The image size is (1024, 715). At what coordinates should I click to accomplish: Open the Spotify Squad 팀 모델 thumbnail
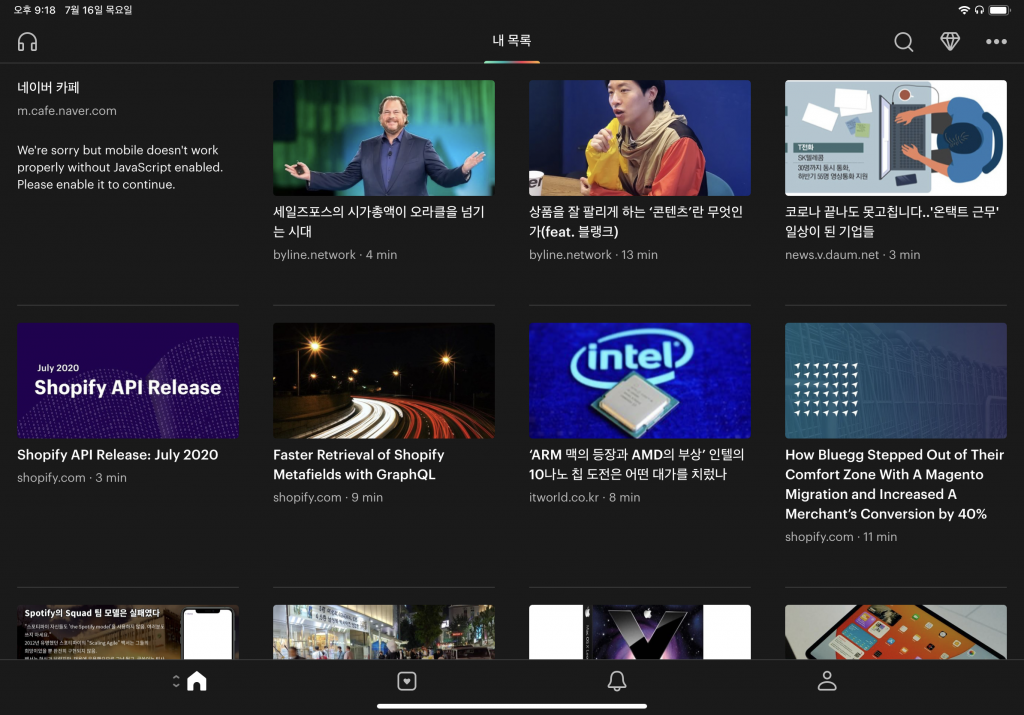pos(128,632)
